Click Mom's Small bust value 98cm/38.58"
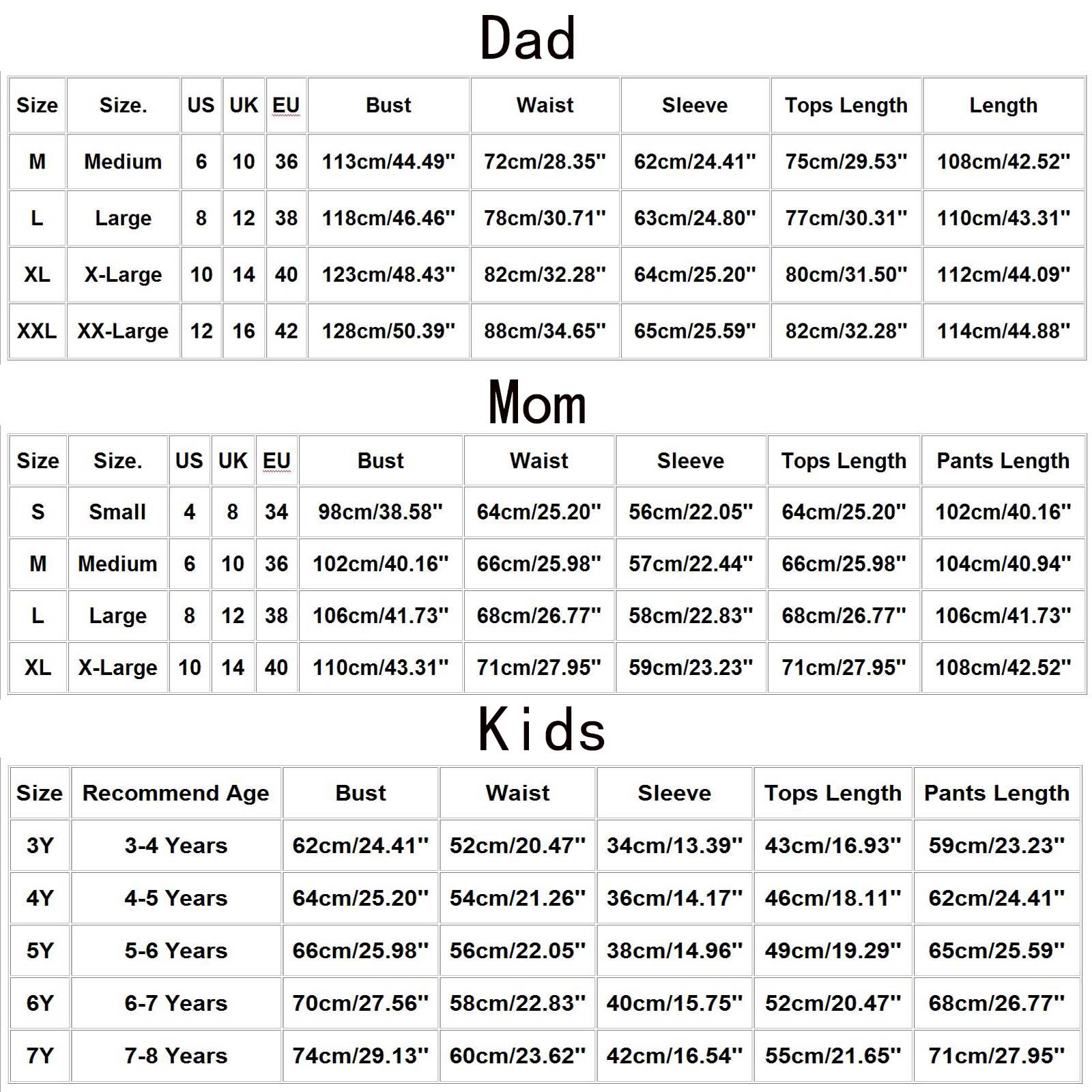This screenshot has height=1092, width=1092. tap(380, 512)
